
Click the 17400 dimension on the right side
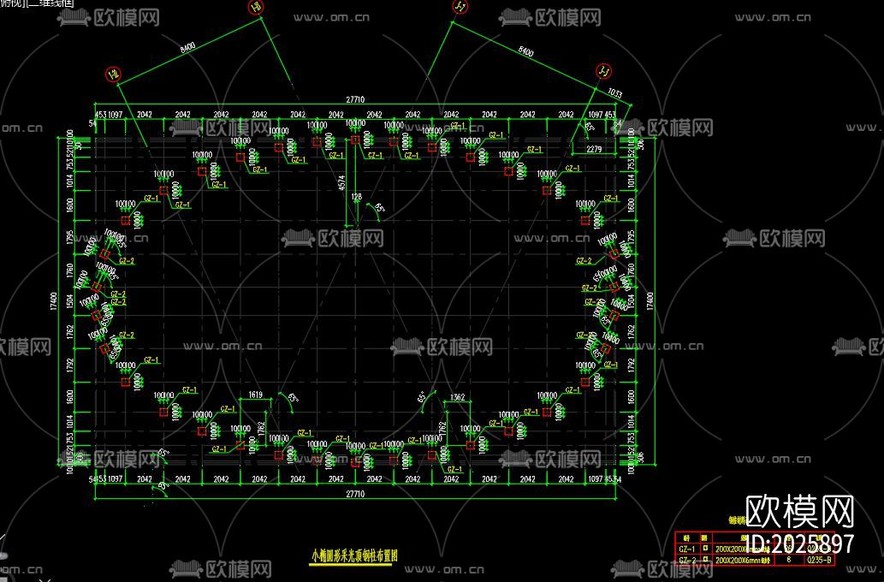point(650,301)
